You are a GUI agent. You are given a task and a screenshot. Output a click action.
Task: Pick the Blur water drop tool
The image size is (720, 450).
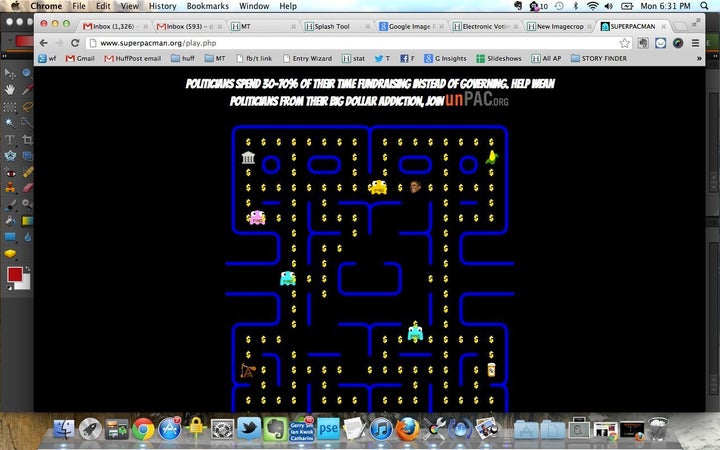(27, 237)
